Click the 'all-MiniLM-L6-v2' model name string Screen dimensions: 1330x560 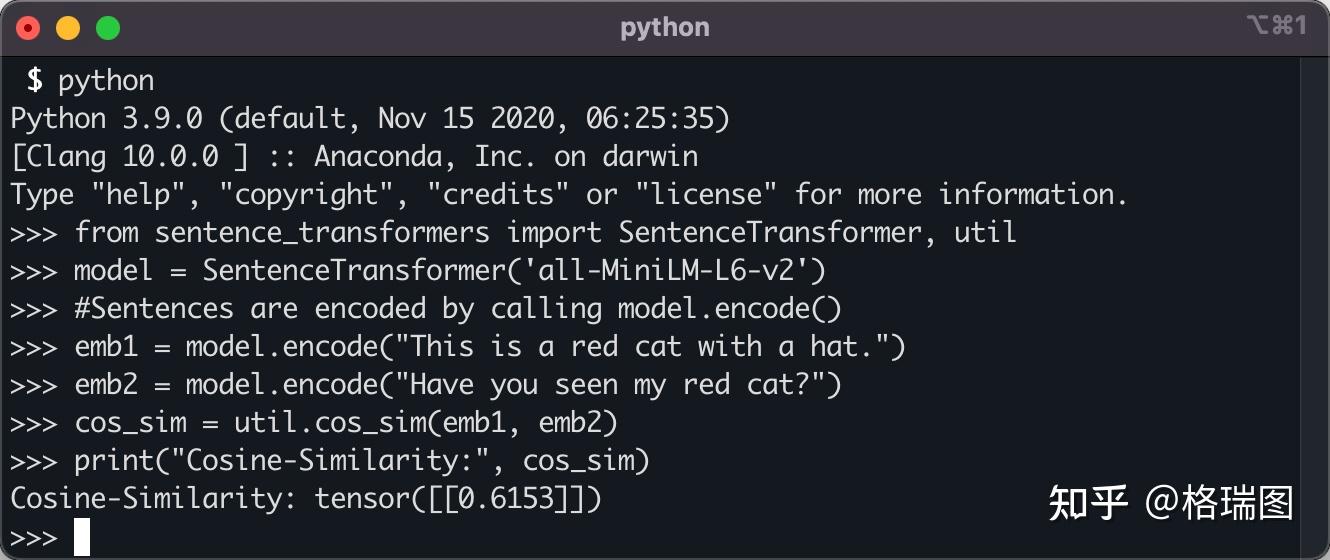coord(629,271)
